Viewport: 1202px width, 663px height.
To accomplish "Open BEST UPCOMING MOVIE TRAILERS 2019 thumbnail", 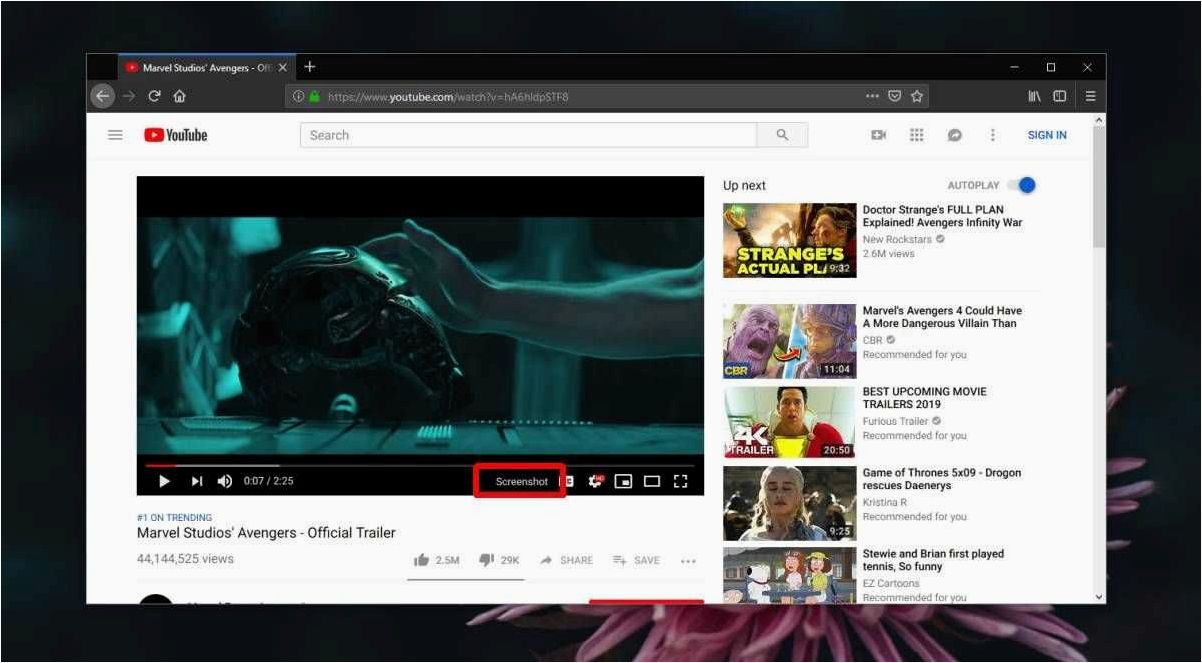I will (789, 421).
